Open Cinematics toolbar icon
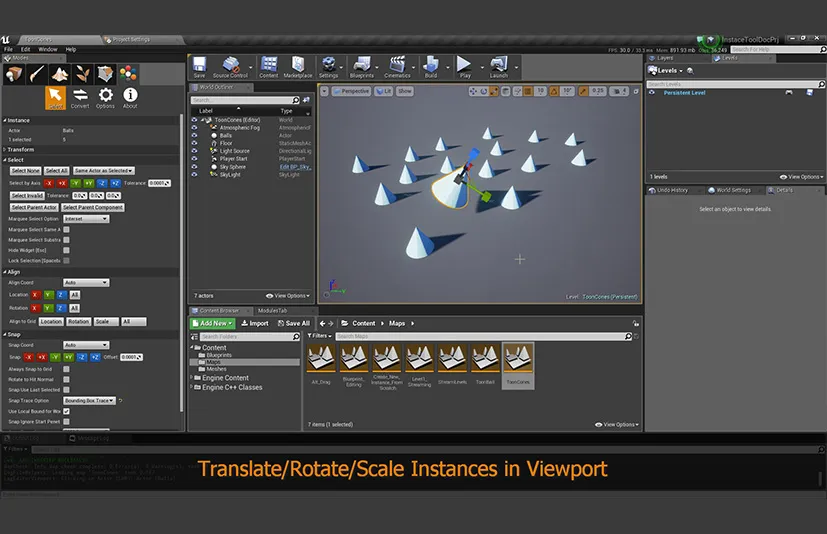827x534 pixels. coord(397,68)
